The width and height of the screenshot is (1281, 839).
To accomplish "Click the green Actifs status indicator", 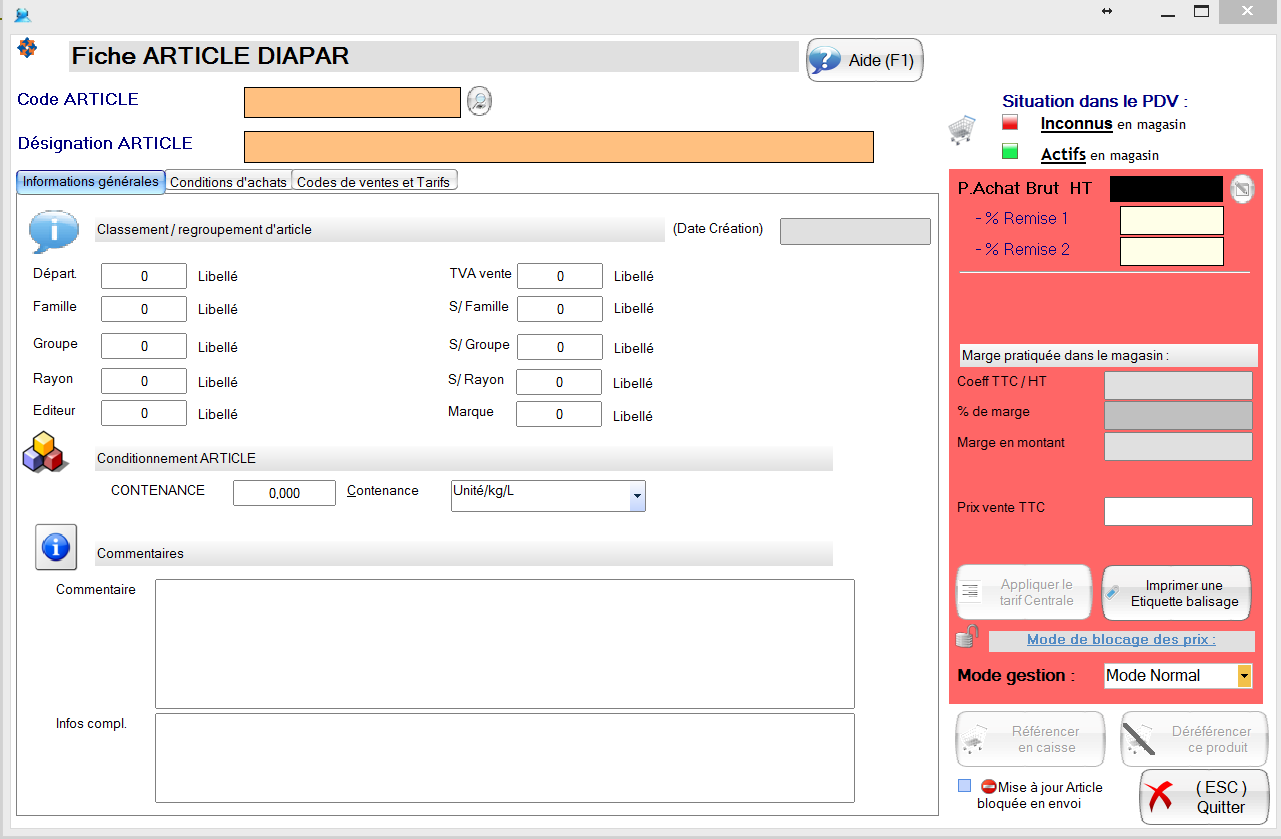I will click(x=1010, y=152).
